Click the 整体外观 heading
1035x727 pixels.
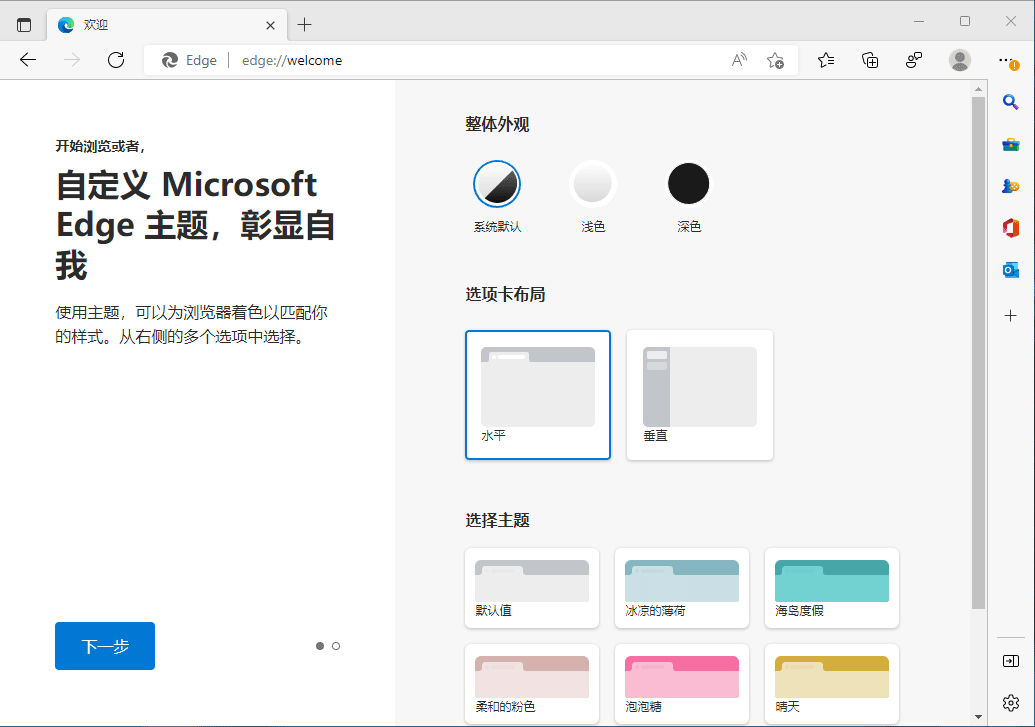pyautogui.click(x=497, y=124)
